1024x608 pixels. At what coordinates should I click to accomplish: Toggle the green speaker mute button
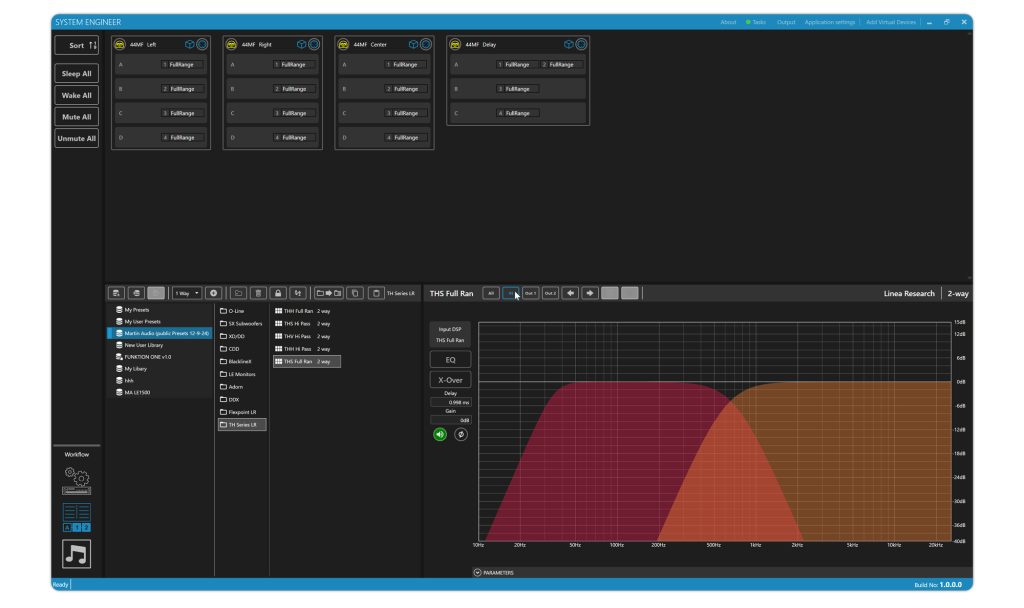440,434
